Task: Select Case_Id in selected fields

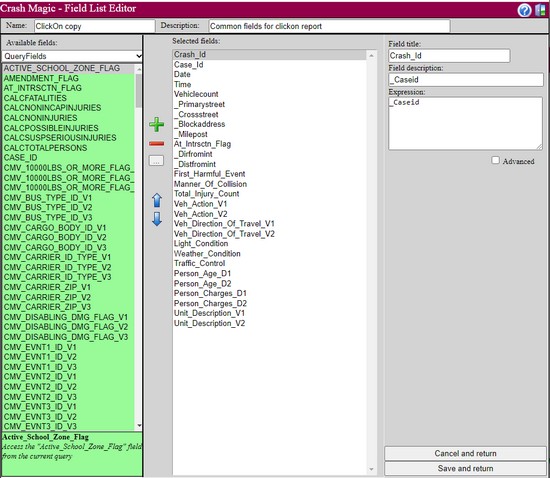Action: [269, 65]
